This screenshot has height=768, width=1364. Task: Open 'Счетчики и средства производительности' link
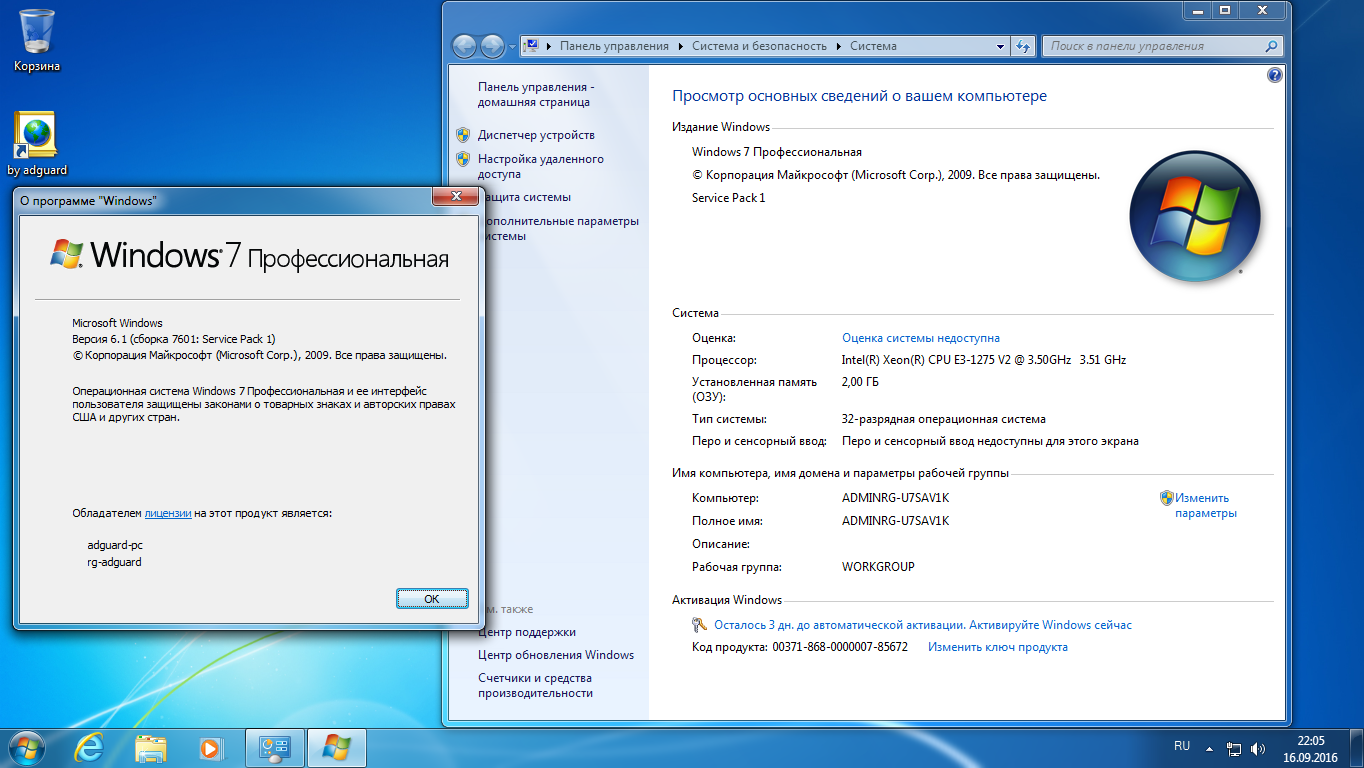coord(535,685)
